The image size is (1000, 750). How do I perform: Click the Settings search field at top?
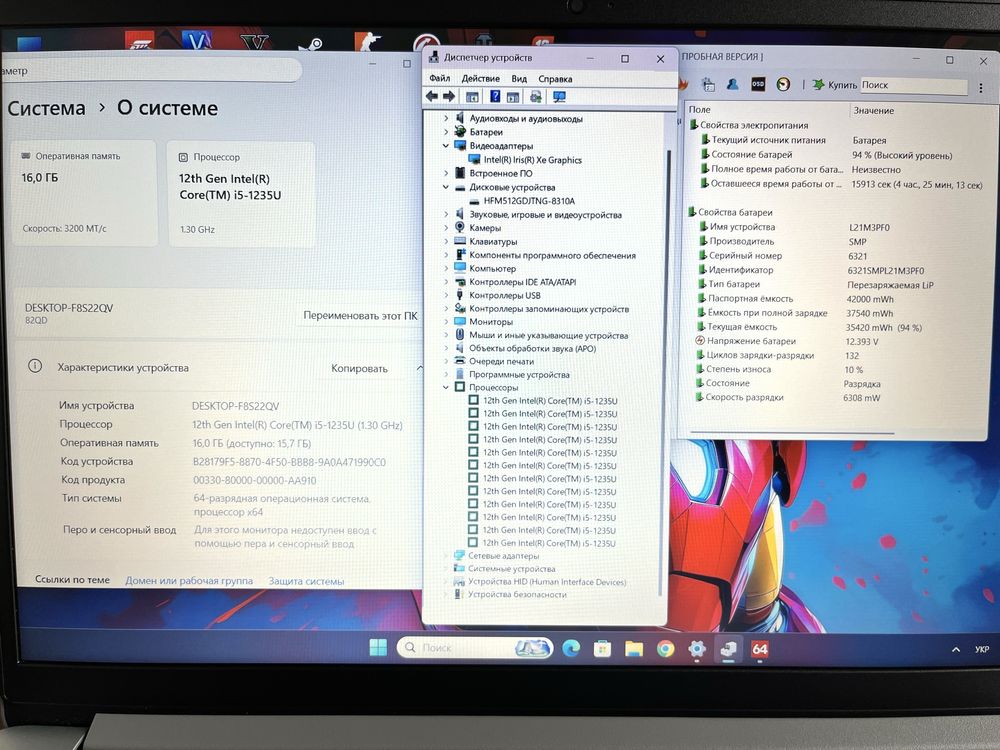pos(151,70)
